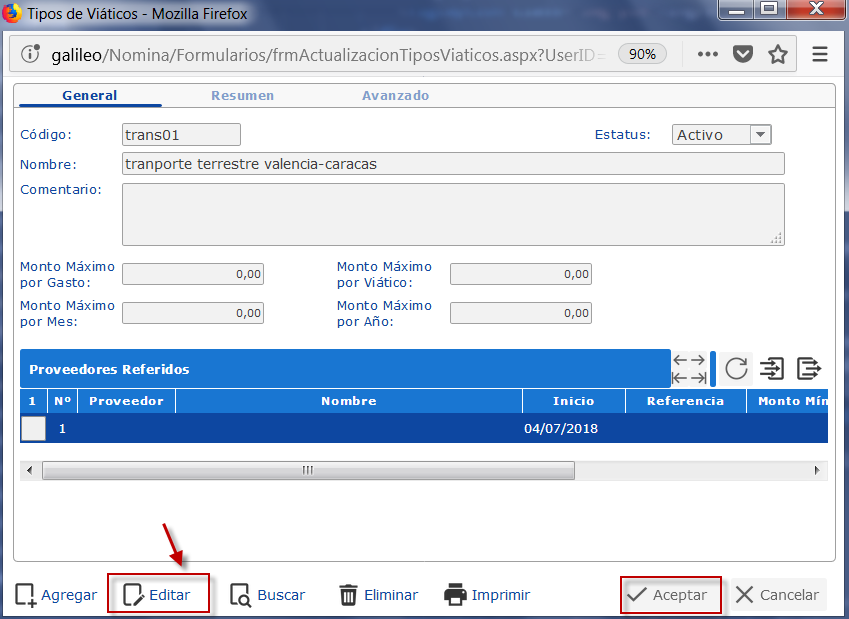
Task: Click the export icon in Proveedores Referidos toolbar
Action: (x=808, y=369)
